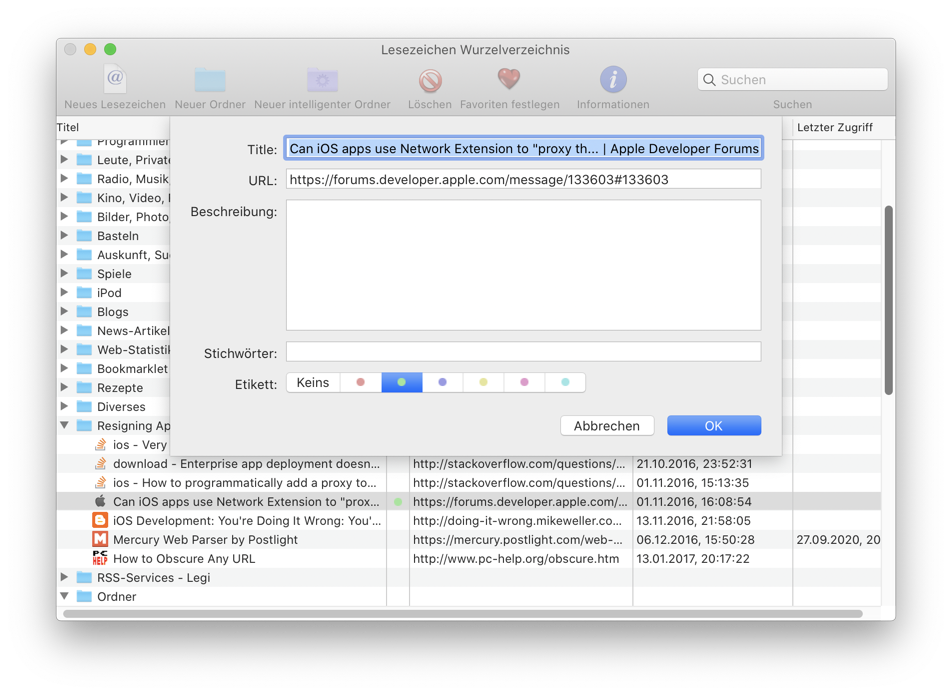Click URL 'http://www.pc-help.org/obscure.htm'
Screen dimensions: 952x695
point(516,558)
